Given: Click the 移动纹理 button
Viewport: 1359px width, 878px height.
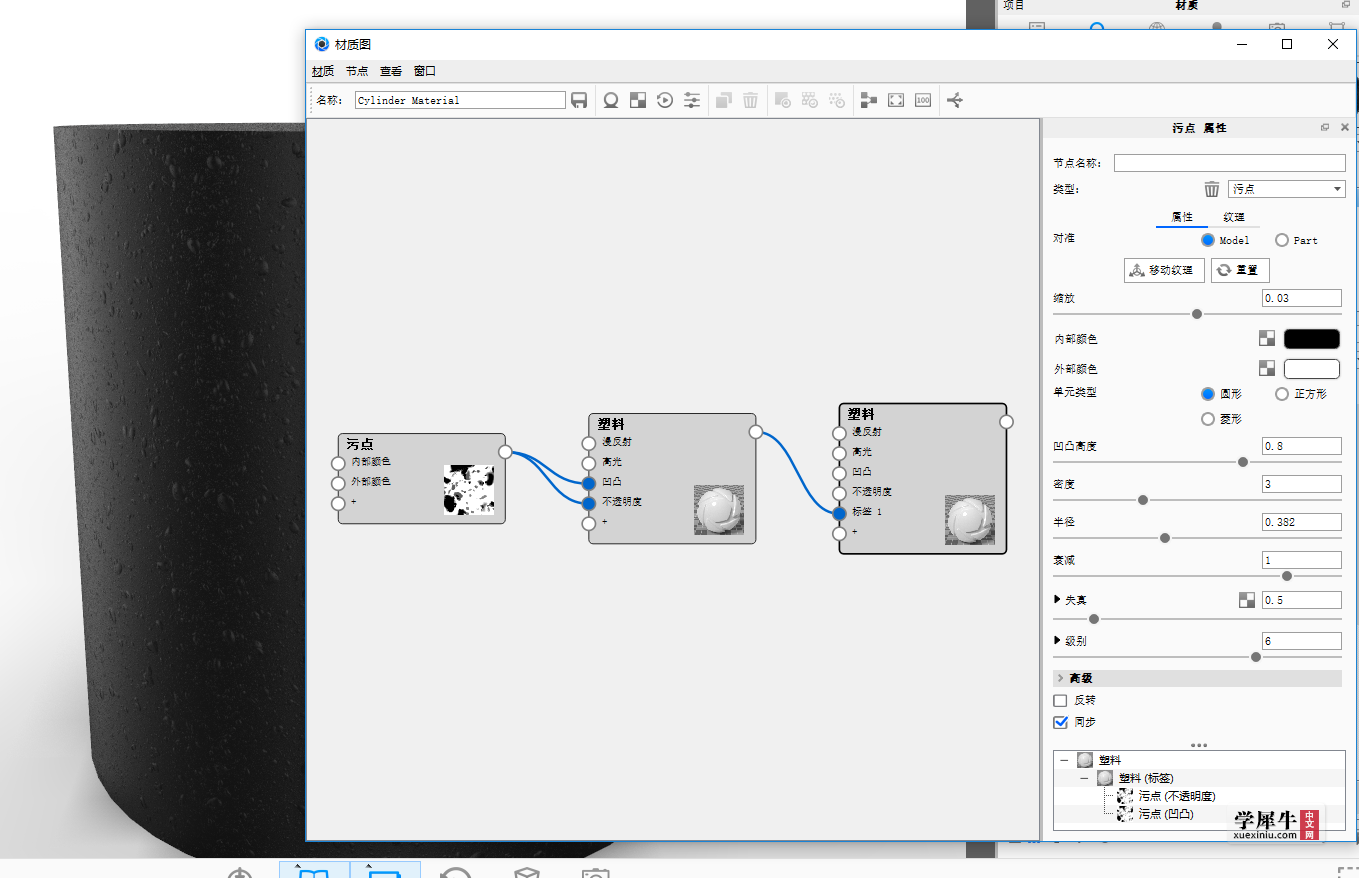Looking at the screenshot, I should pyautogui.click(x=1164, y=270).
